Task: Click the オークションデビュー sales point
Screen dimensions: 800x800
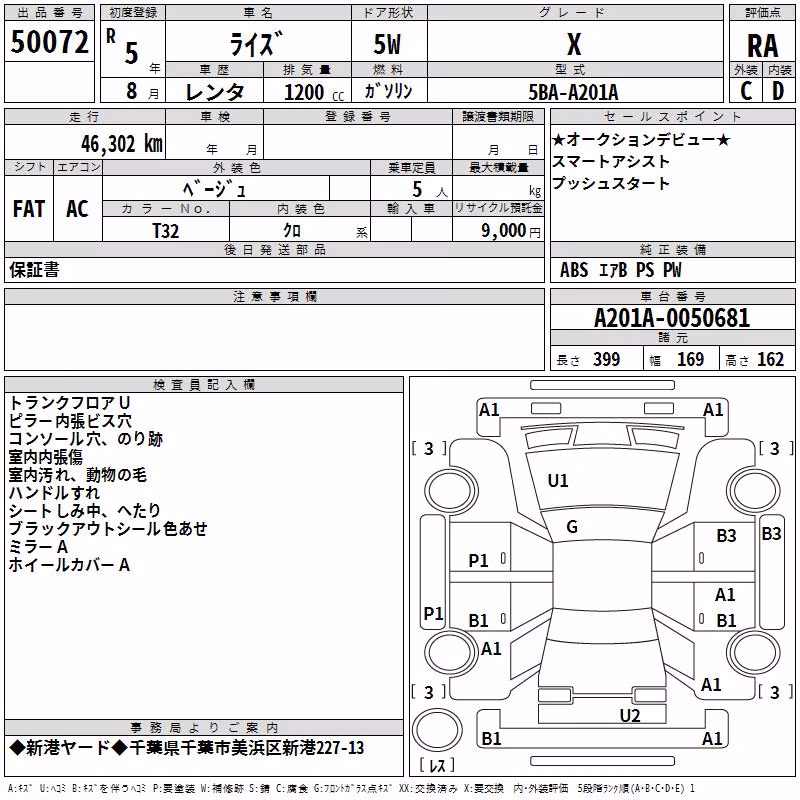Action: 641,139
